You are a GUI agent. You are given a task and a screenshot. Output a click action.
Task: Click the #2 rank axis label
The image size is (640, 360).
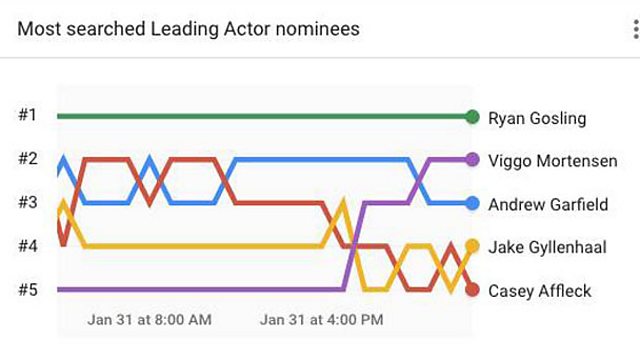coord(28,158)
